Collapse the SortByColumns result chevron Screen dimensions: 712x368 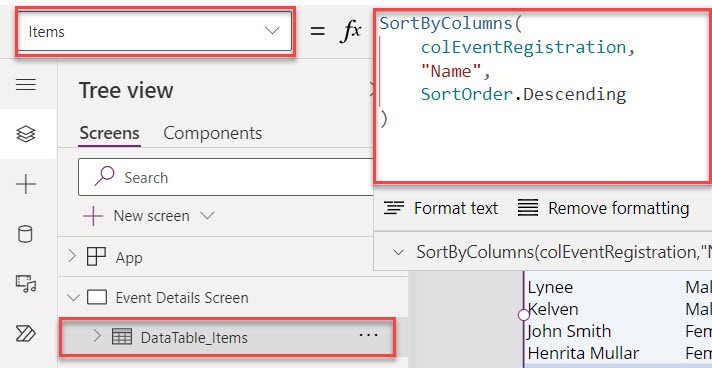tap(399, 252)
